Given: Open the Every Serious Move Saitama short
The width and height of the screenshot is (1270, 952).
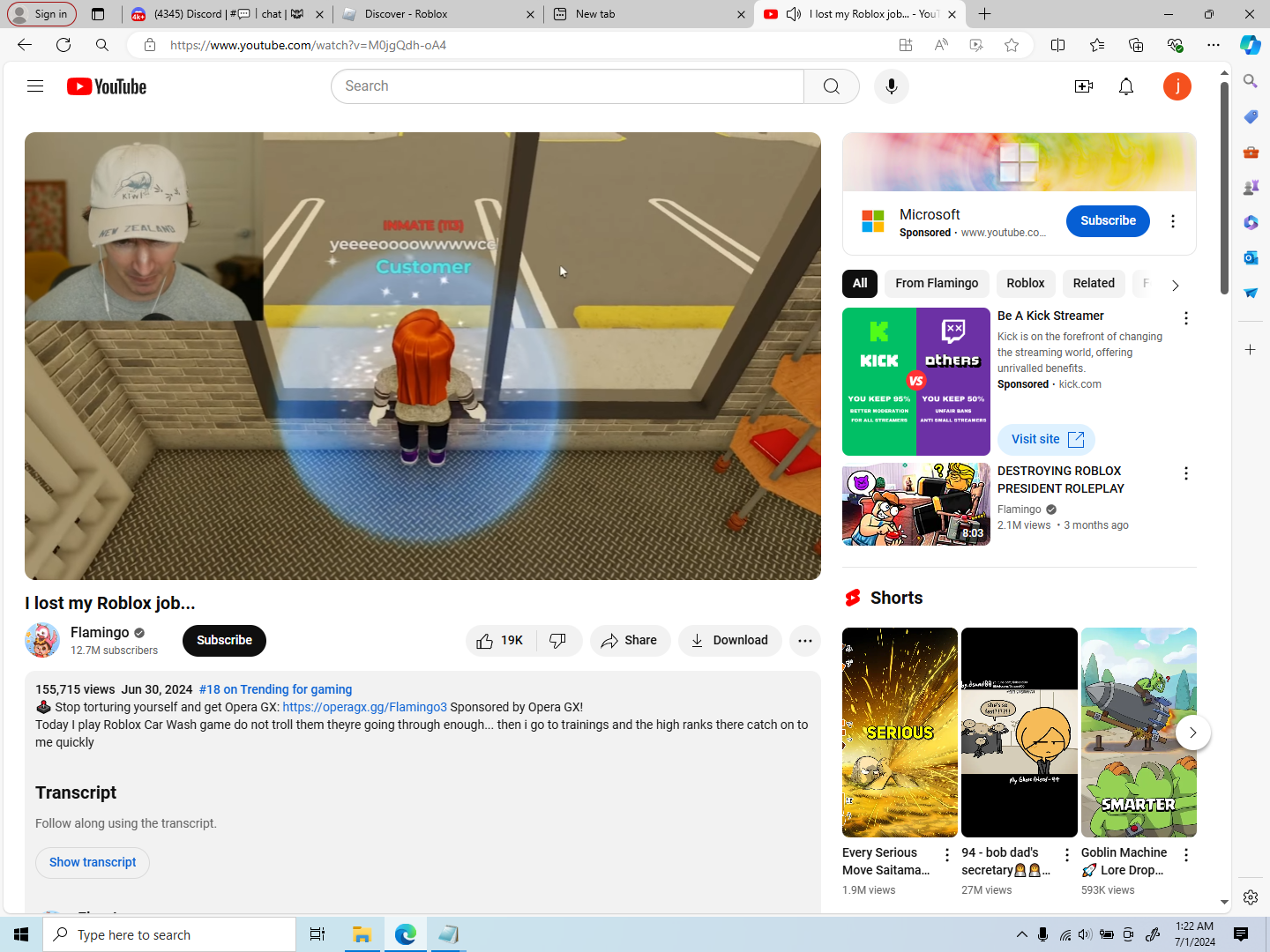Looking at the screenshot, I should coord(900,733).
